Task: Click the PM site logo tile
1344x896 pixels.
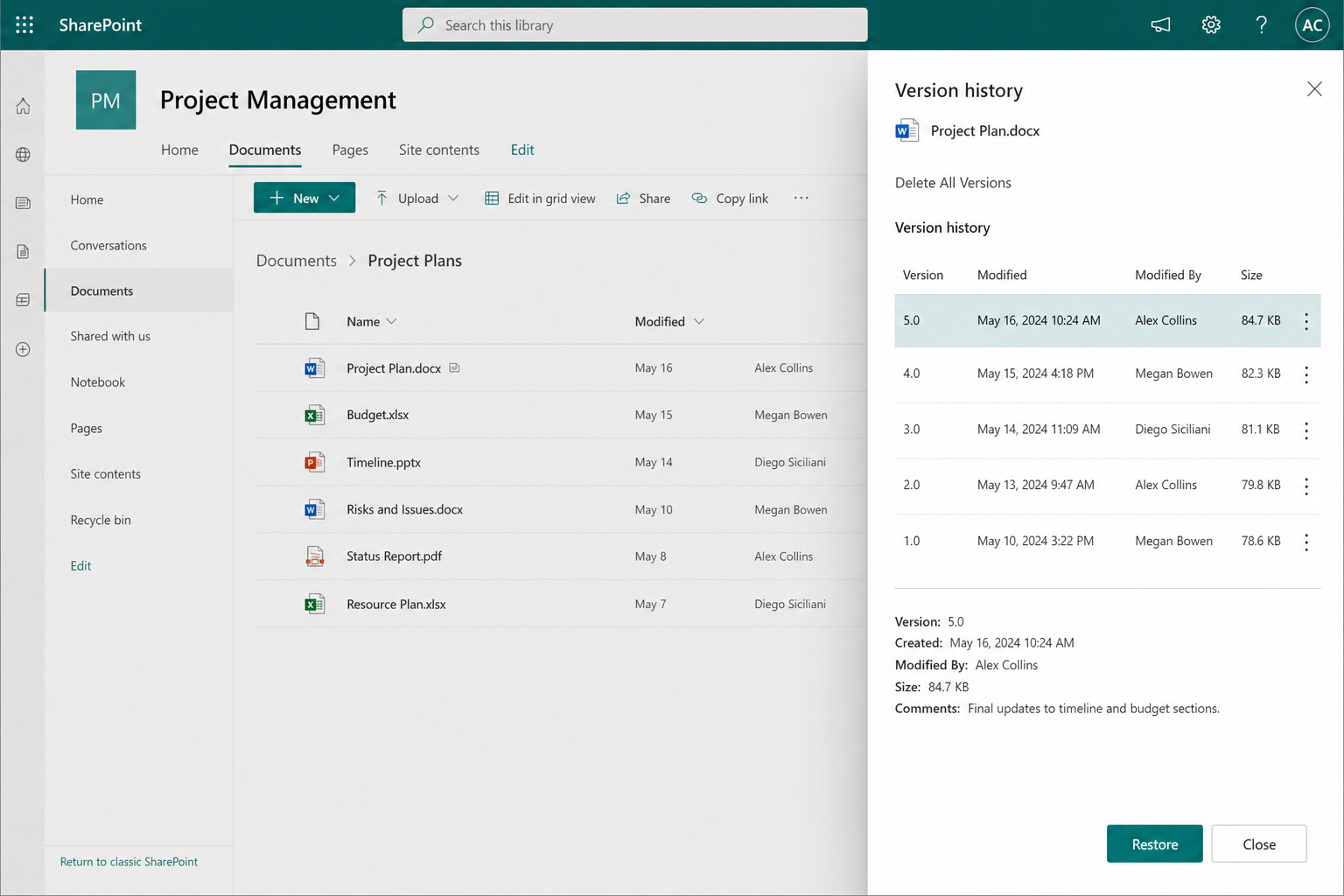Action: pos(106,100)
